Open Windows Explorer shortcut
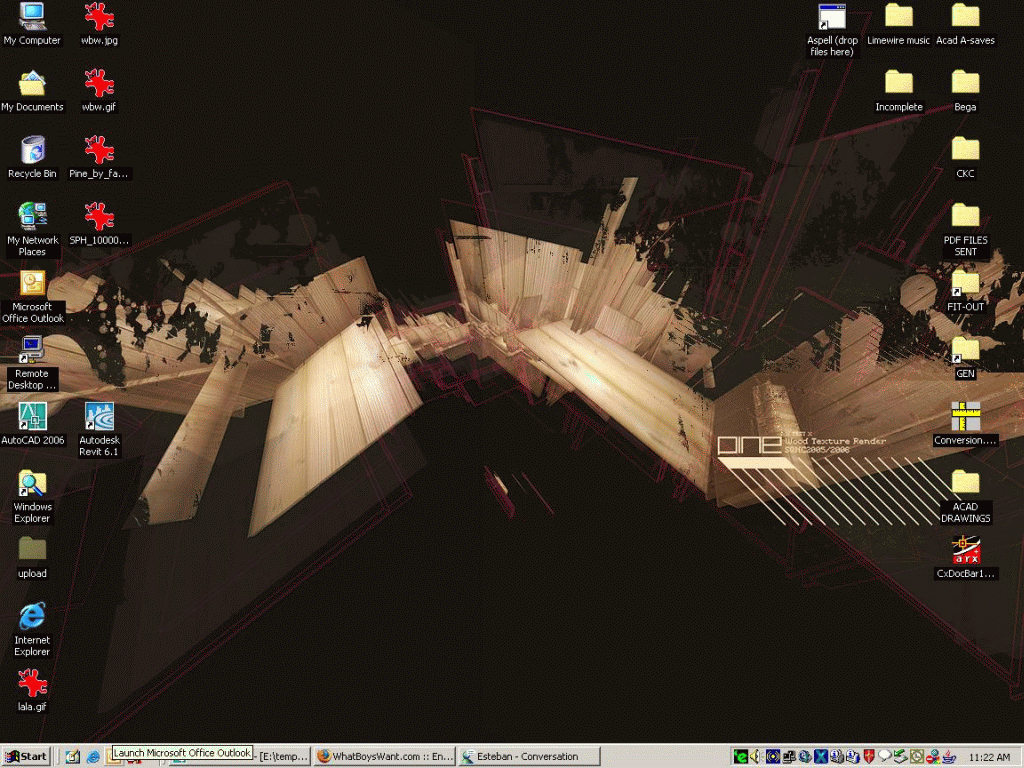 click(x=32, y=496)
